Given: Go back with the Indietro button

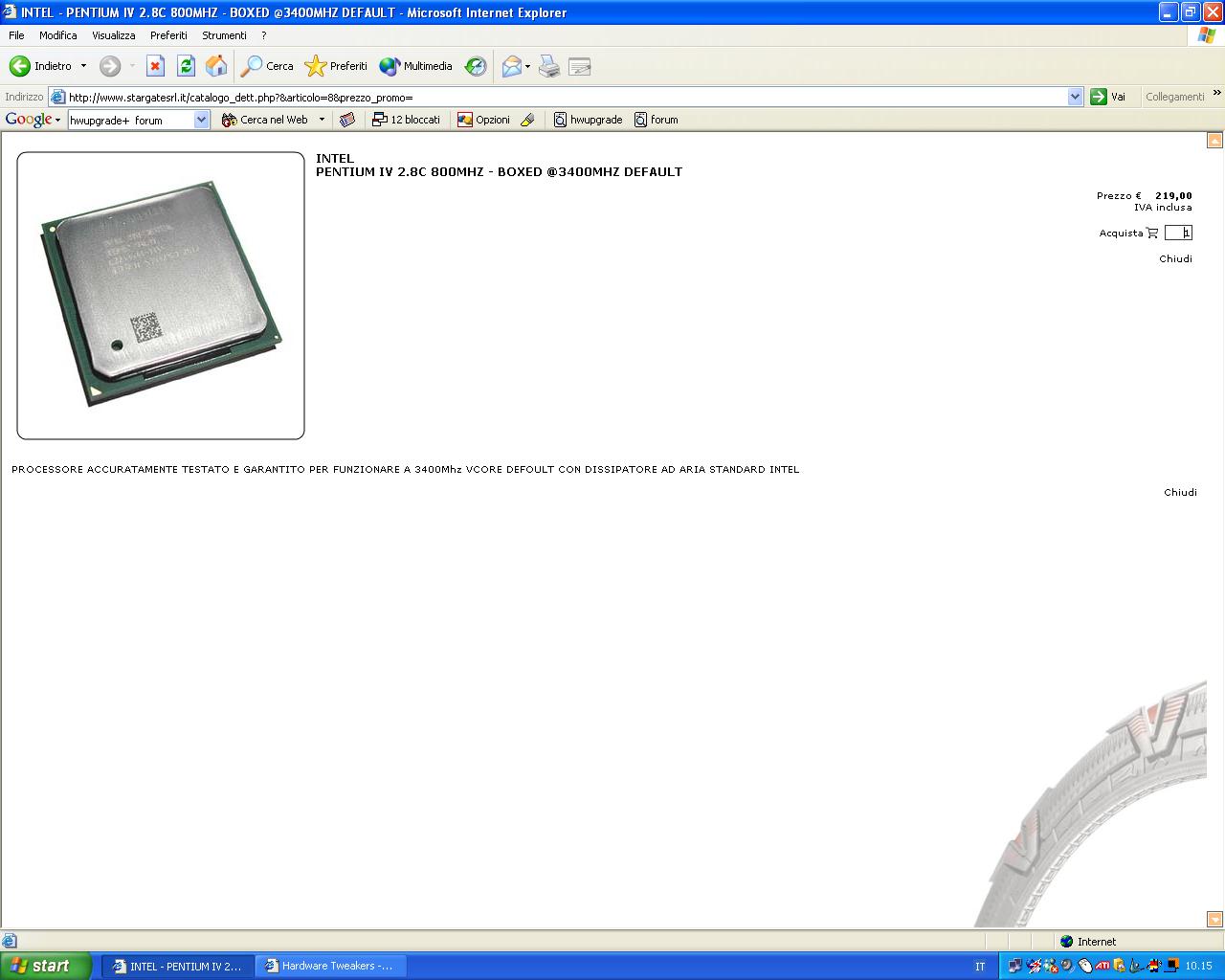Looking at the screenshot, I should (x=40, y=66).
